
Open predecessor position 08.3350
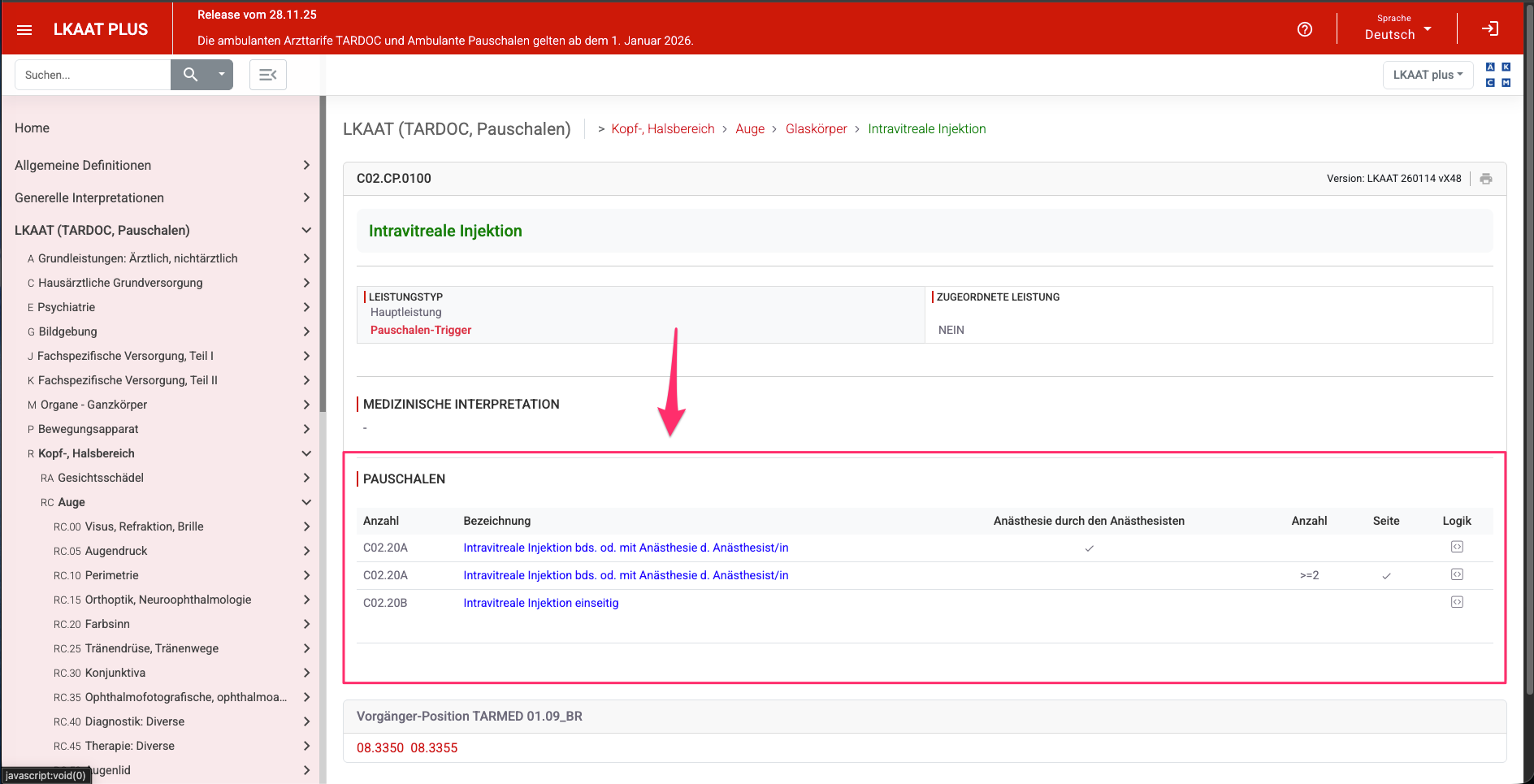pos(379,747)
